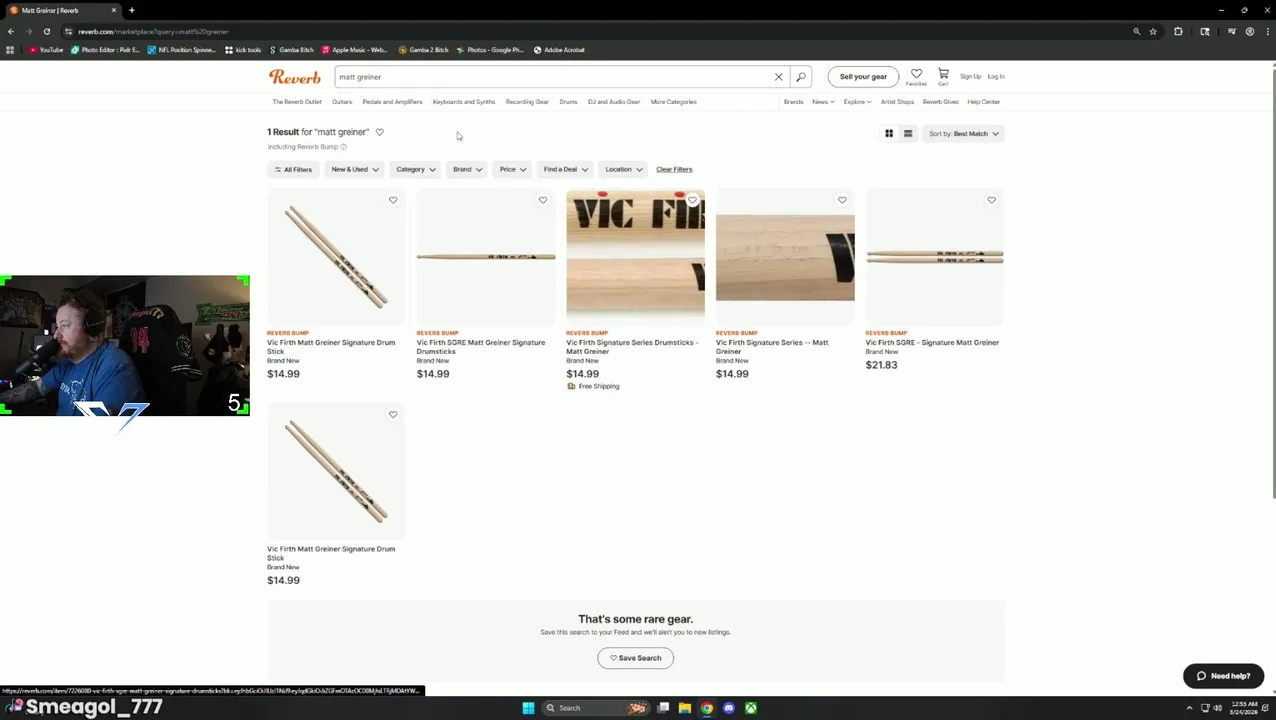The height and width of the screenshot is (720, 1276).
Task: Open the Apple Music bookmark
Action: pyautogui.click(x=355, y=50)
